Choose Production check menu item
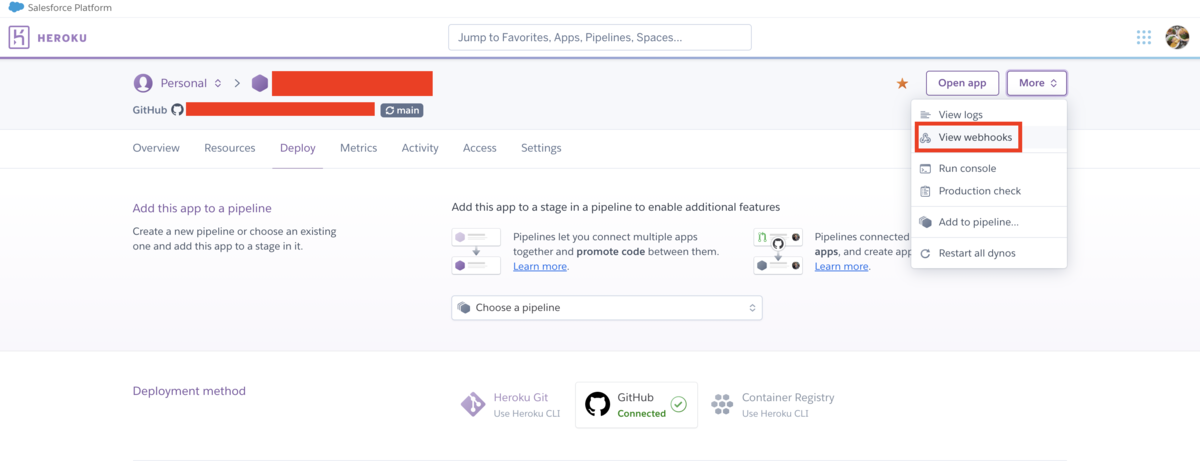The image size is (1200, 461). point(989,191)
